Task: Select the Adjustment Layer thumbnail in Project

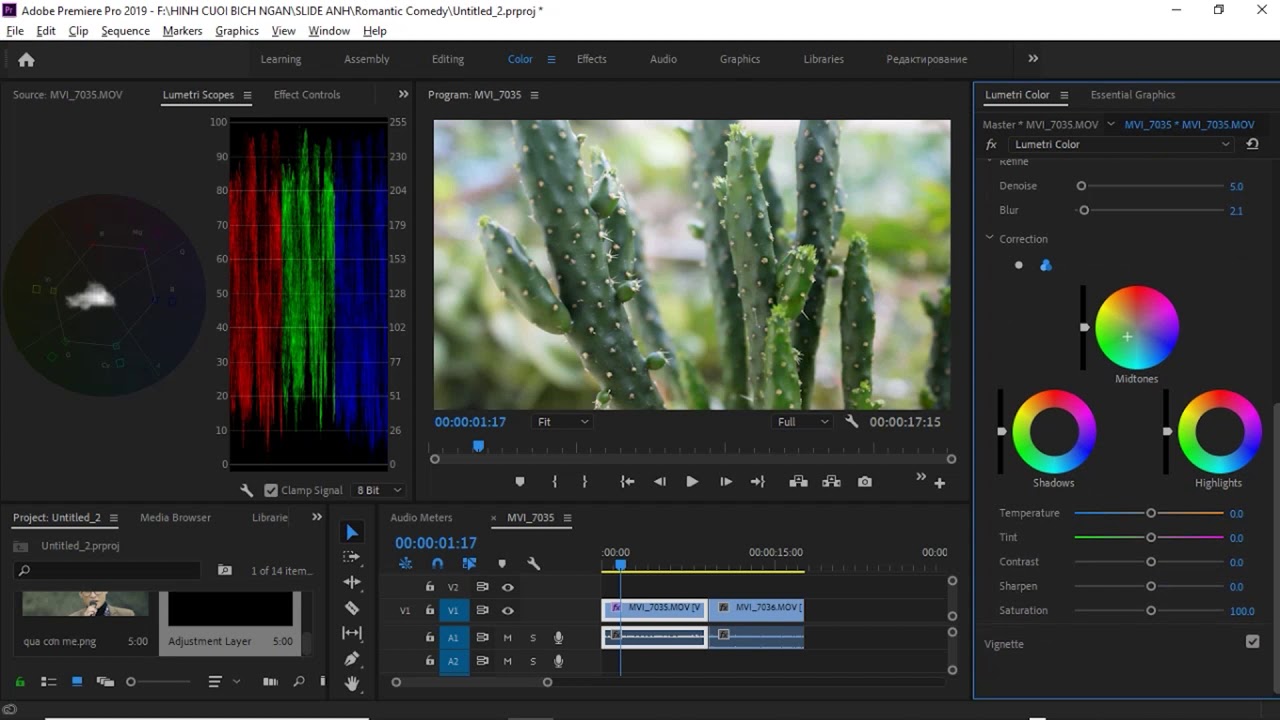Action: pos(230,610)
